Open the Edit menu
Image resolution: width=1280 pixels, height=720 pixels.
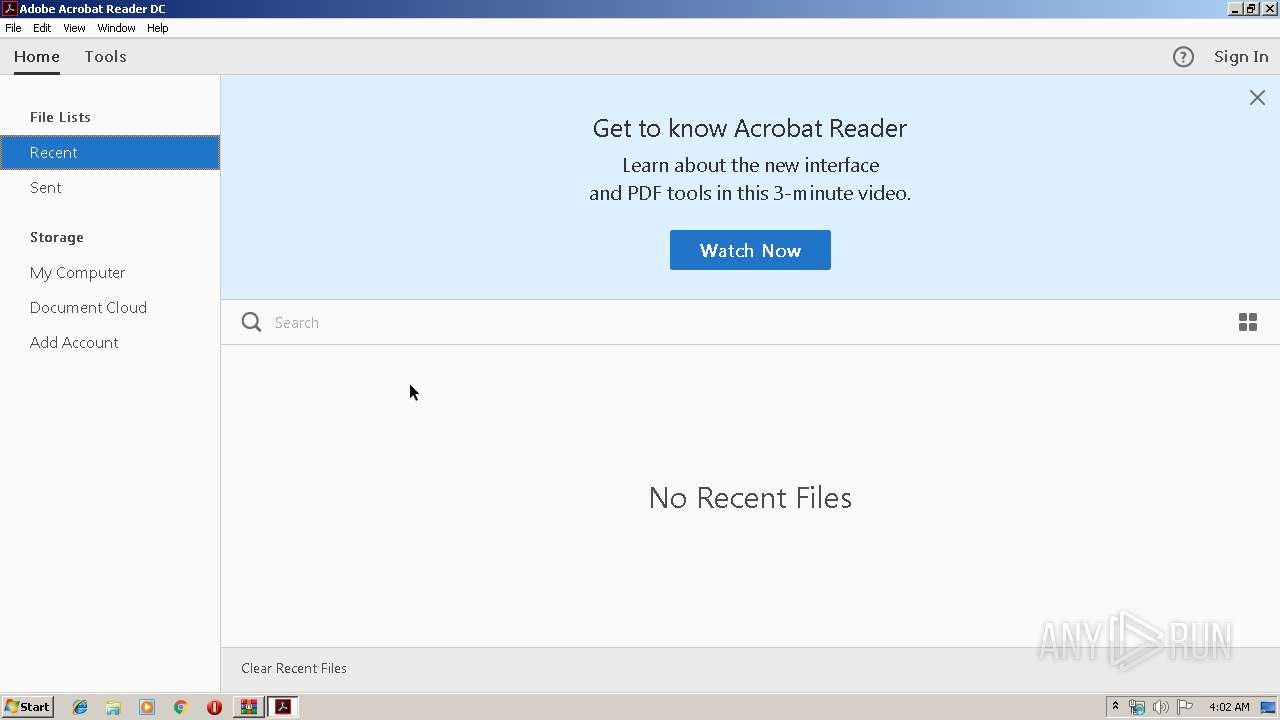tap(42, 28)
